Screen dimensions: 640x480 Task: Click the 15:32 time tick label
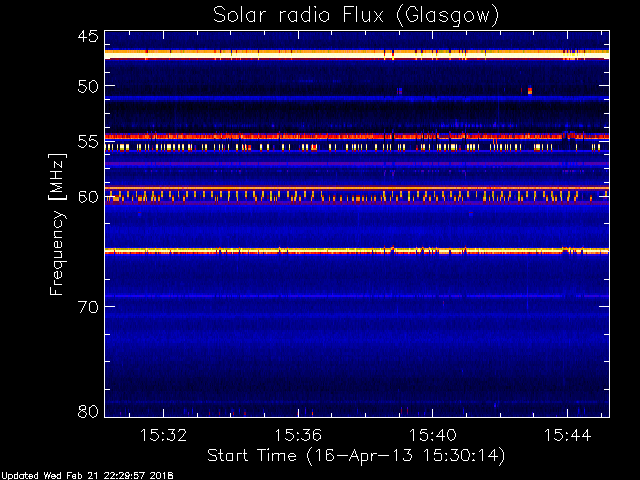[163, 435]
